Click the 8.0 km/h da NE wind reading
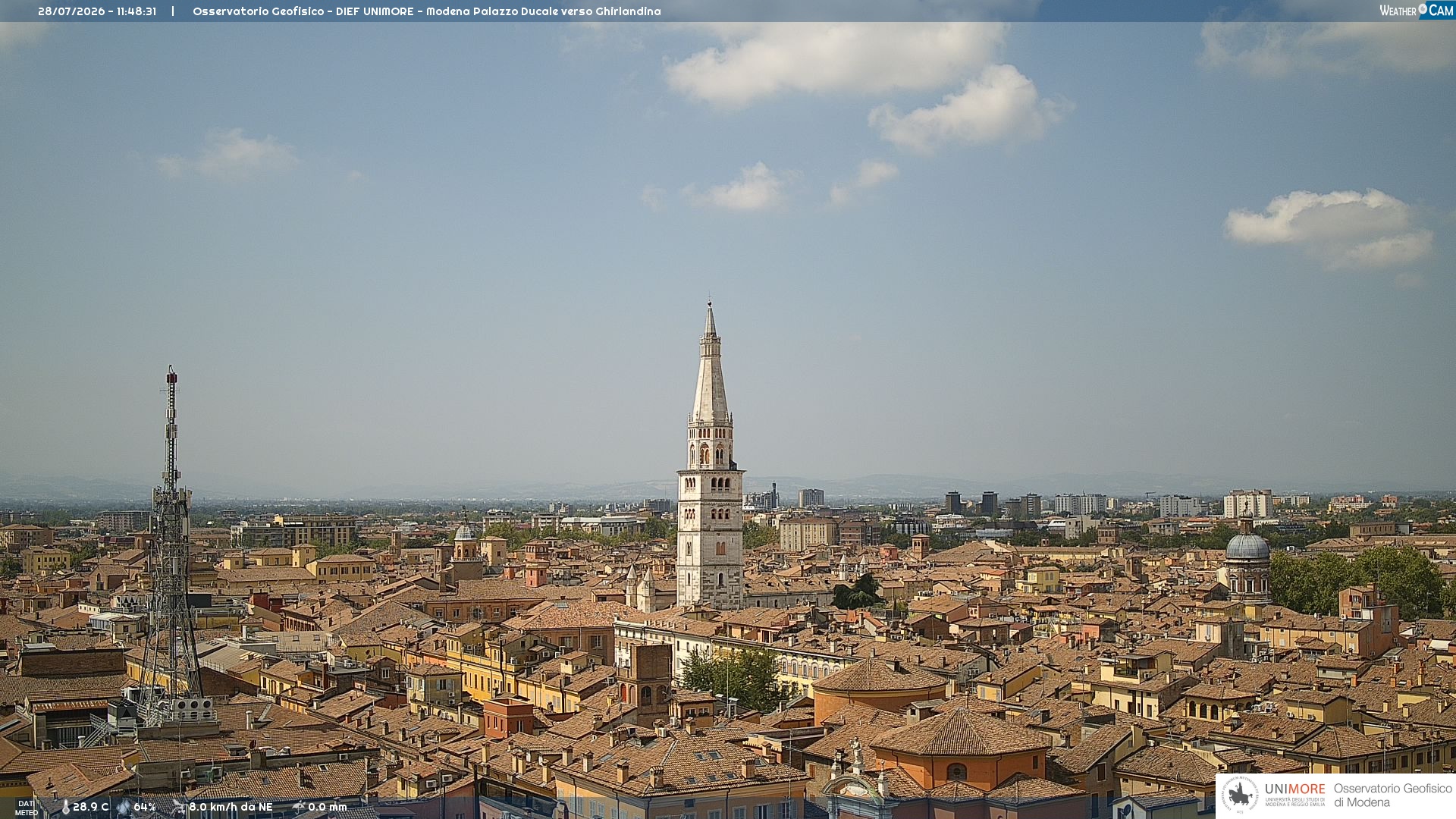The height and width of the screenshot is (819, 1456). click(x=231, y=808)
